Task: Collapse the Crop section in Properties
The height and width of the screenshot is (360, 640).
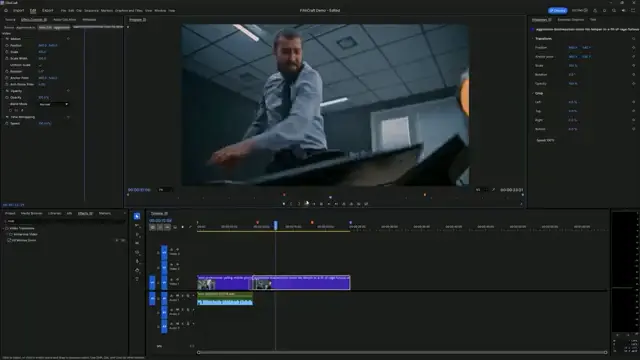Action: tap(533, 93)
